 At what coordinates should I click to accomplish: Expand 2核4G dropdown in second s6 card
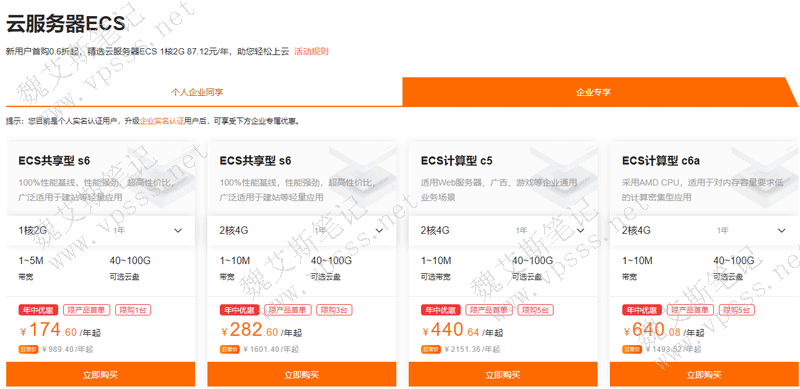pos(302,230)
